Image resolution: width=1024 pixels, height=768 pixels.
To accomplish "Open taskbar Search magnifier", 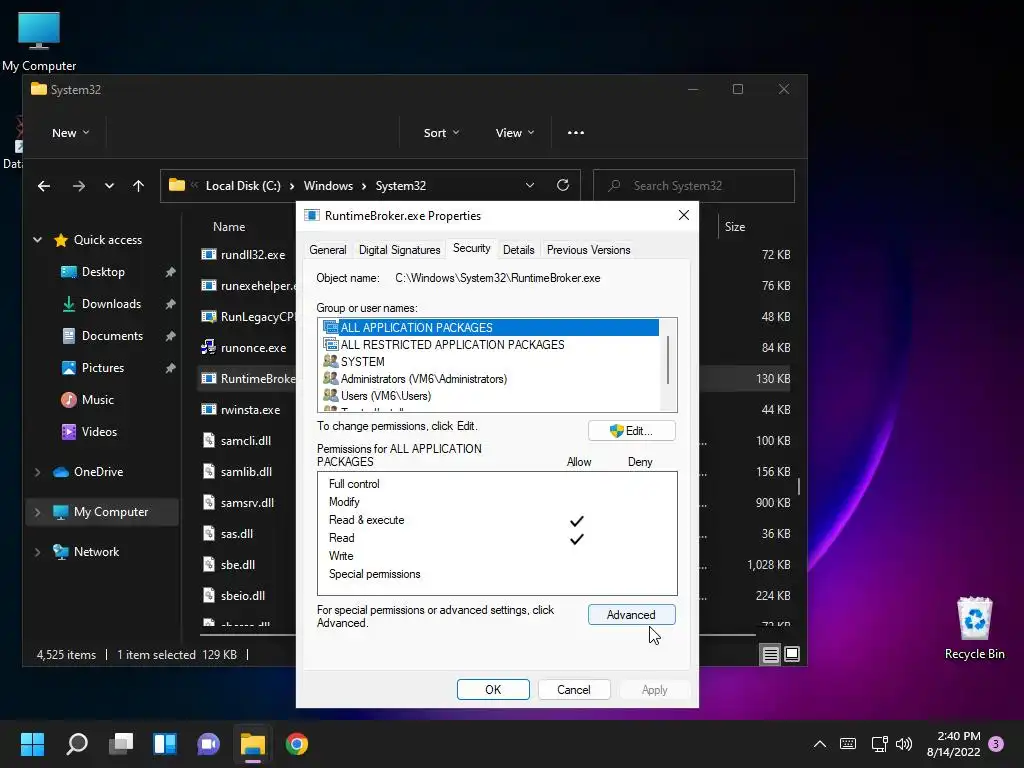I will pos(77,744).
